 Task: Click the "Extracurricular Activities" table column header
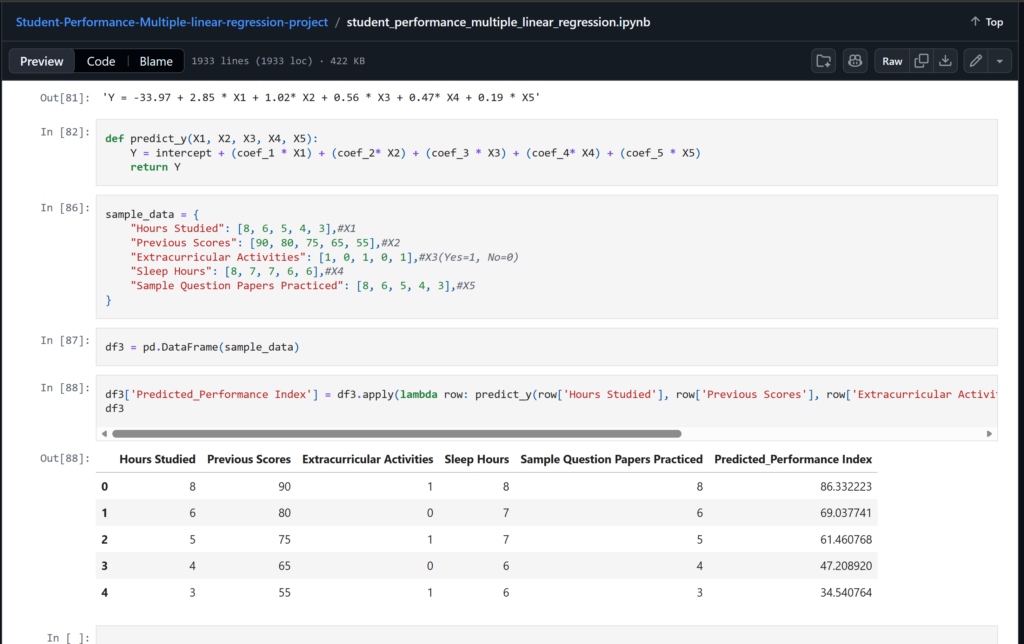(368, 459)
